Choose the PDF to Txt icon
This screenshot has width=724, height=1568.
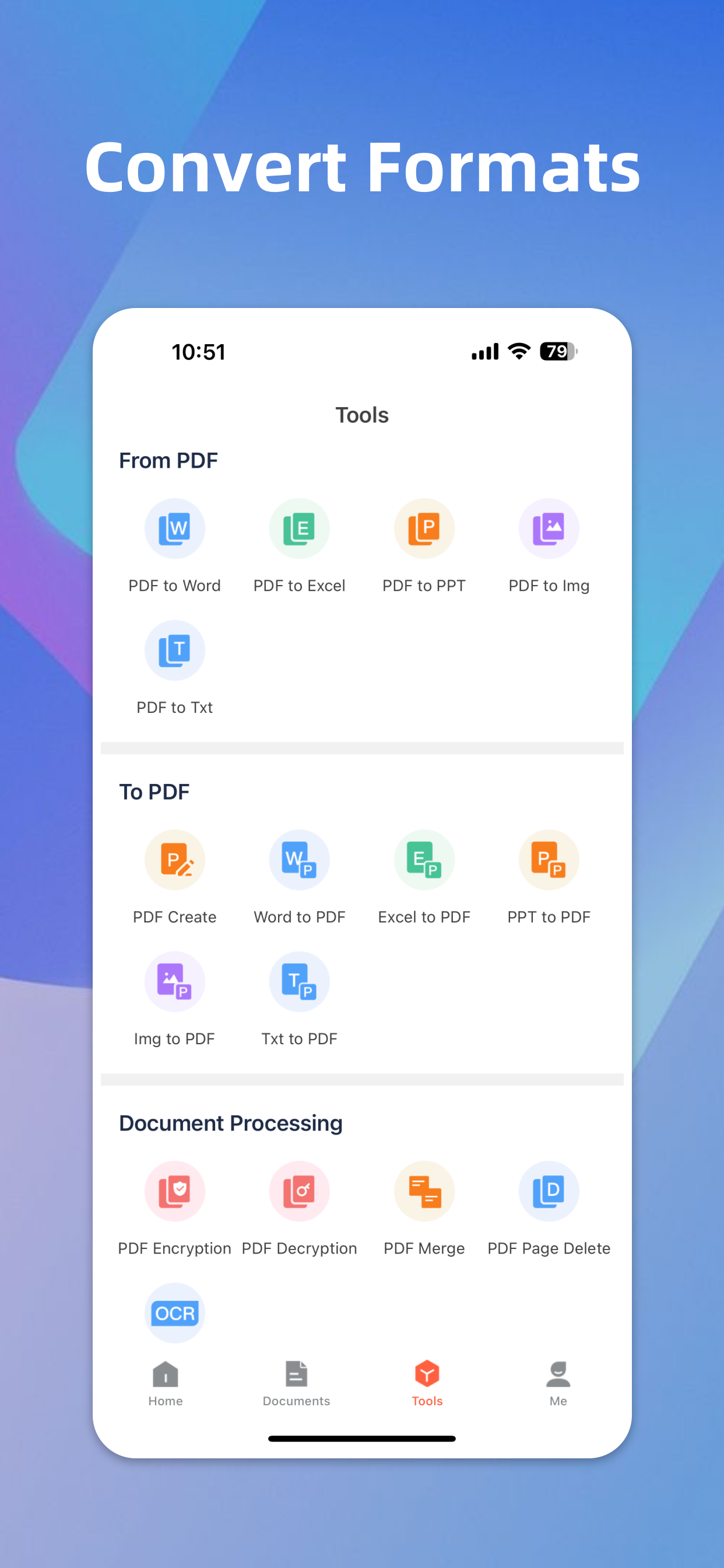pyautogui.click(x=175, y=650)
